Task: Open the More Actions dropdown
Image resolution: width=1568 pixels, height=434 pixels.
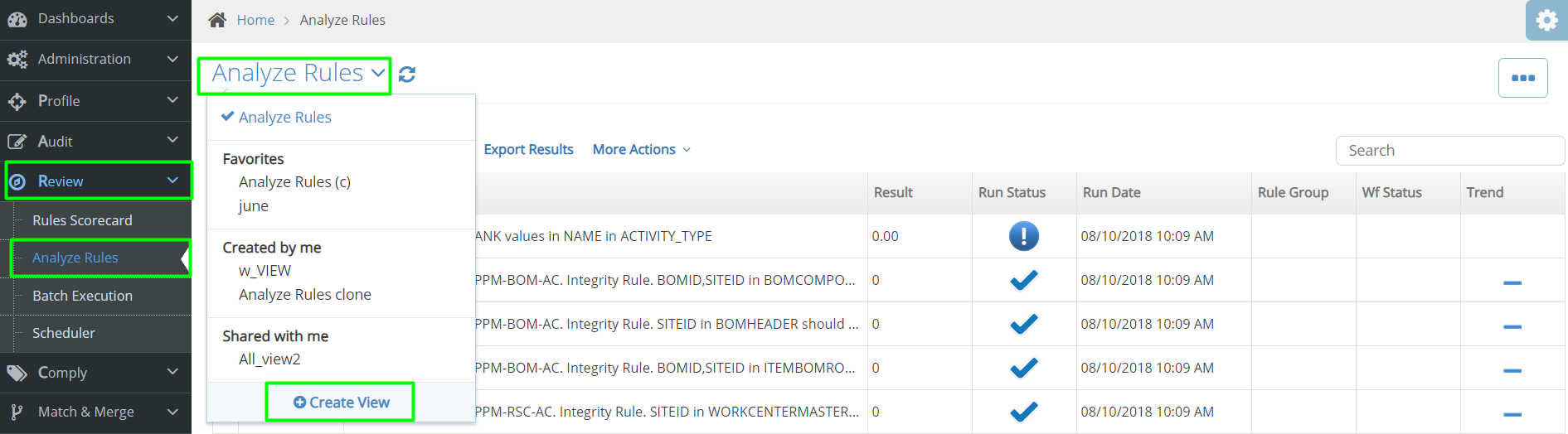Action: 642,150
